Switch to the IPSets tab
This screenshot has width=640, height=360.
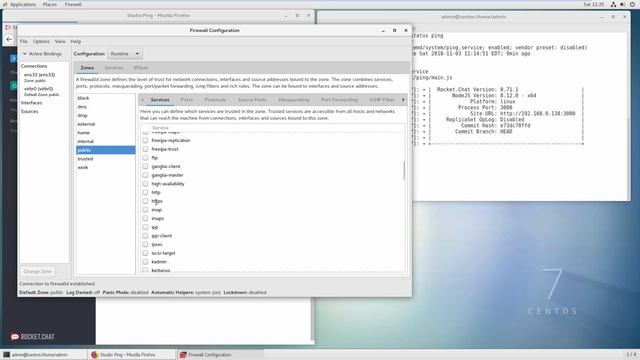coord(141,67)
